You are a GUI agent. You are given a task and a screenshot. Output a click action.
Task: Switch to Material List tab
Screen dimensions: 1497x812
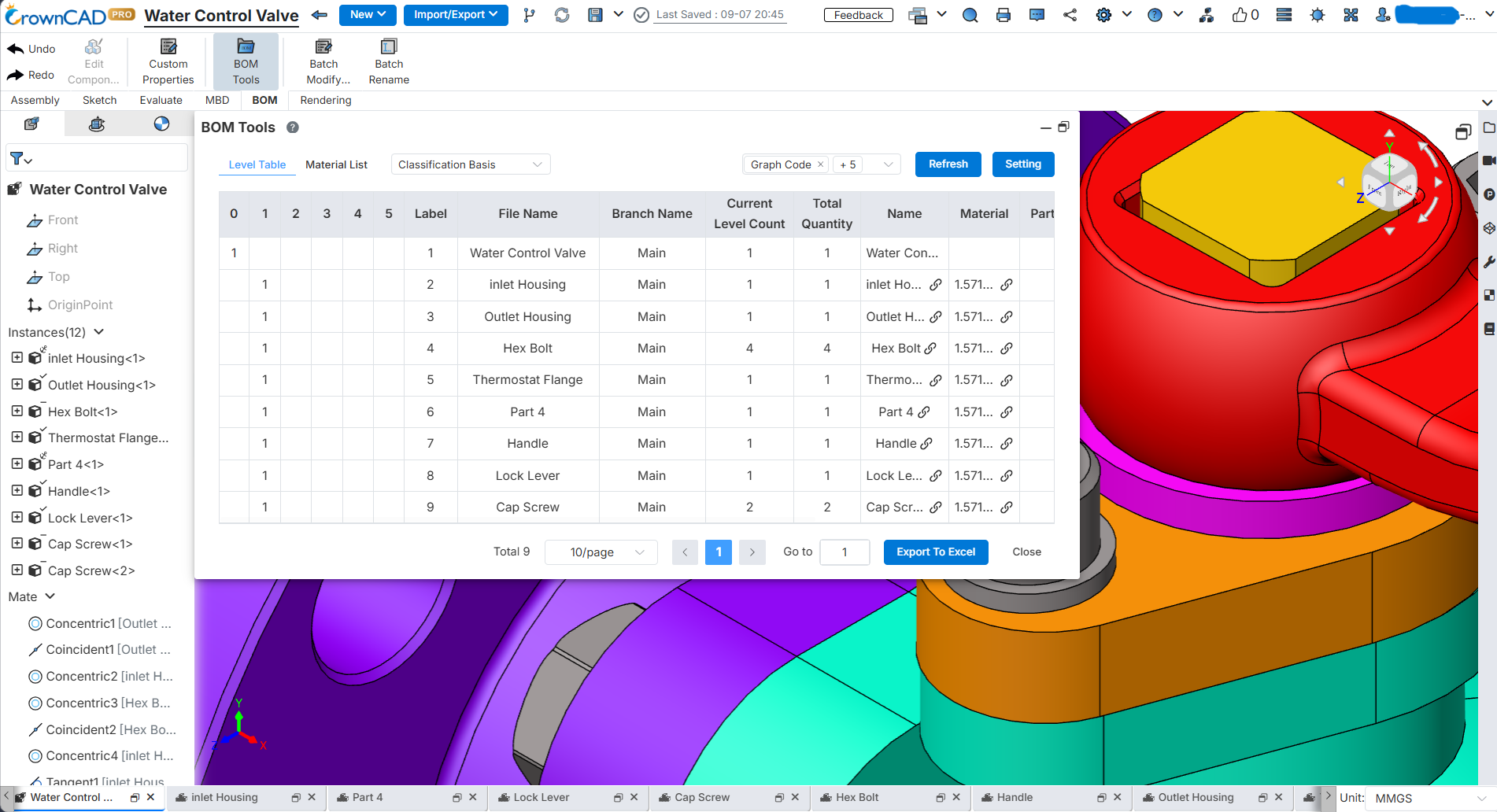[336, 164]
